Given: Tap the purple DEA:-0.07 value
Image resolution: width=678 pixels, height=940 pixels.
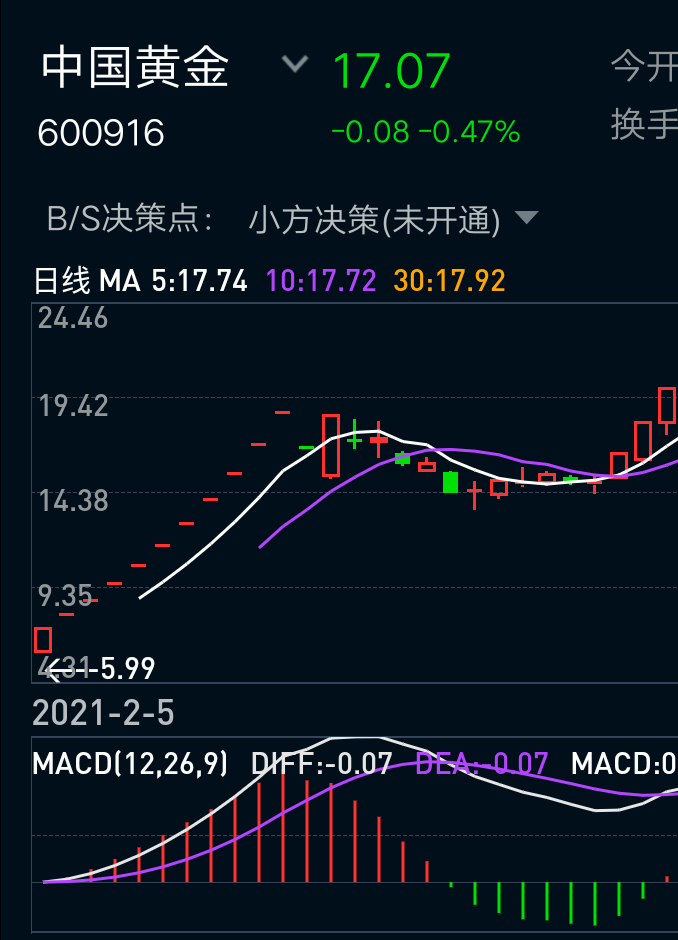Looking at the screenshot, I should click(481, 764).
